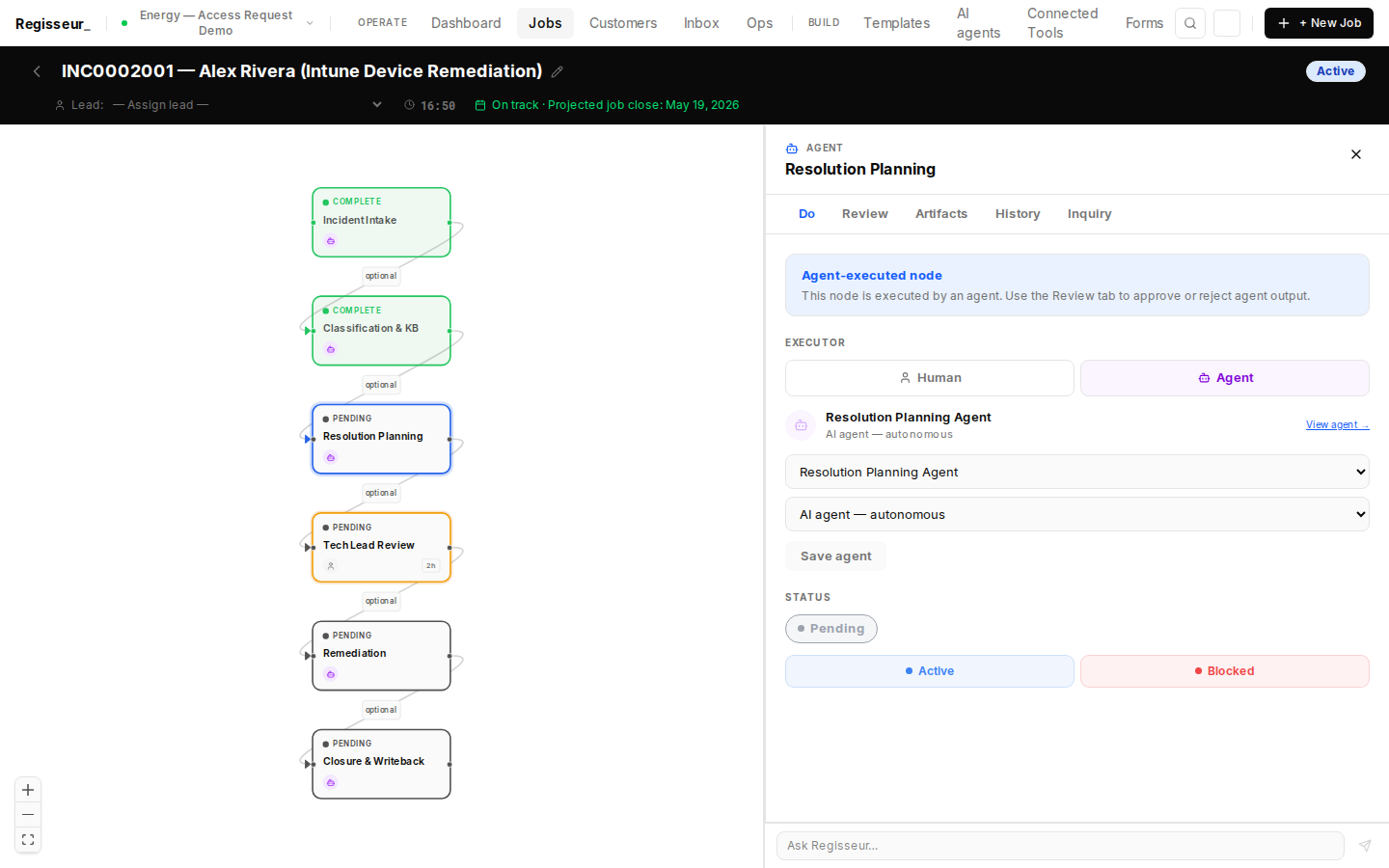
Task: Open the Resolution Planning Agent select
Action: pyautogui.click(x=1077, y=472)
